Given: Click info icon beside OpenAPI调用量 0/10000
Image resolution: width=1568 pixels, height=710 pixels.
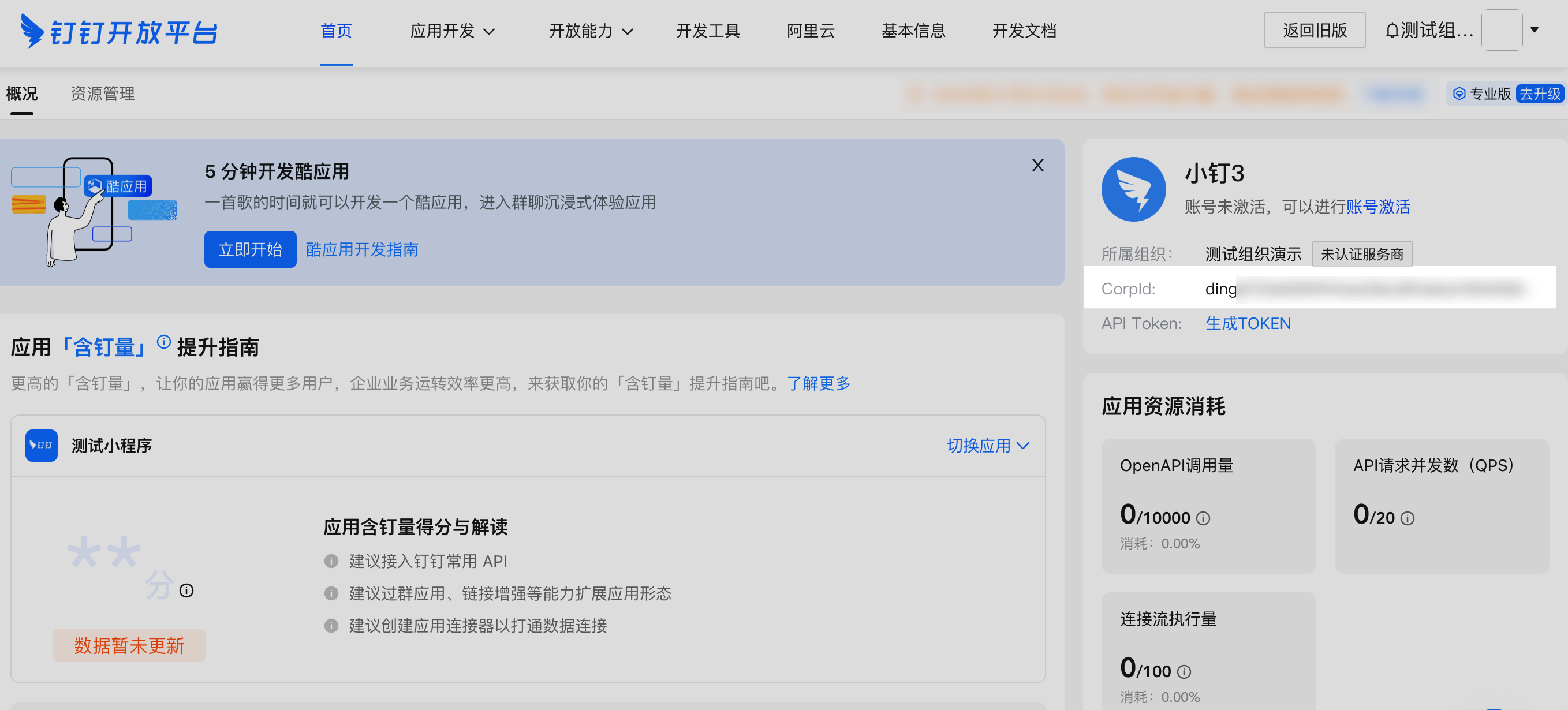Looking at the screenshot, I should [x=1203, y=518].
